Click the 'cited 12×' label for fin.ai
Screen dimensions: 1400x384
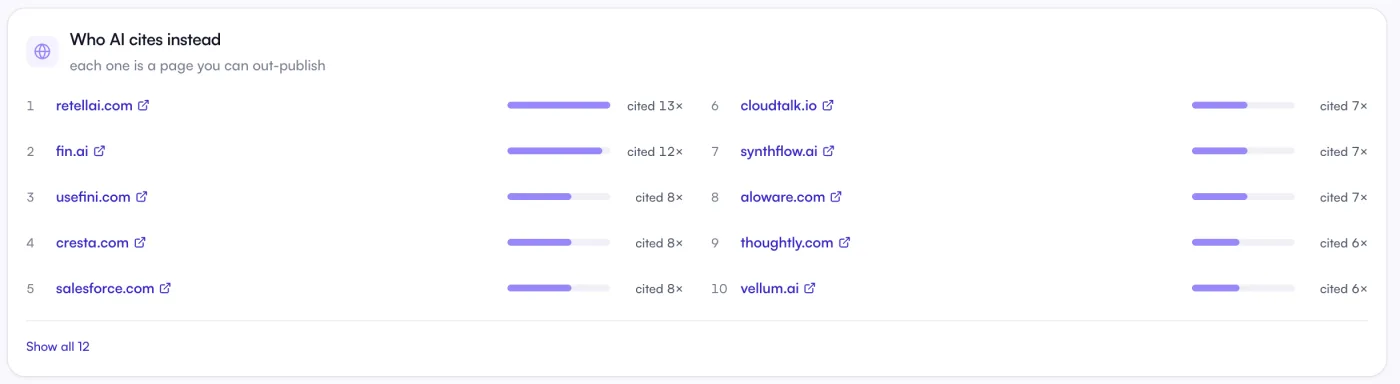(655, 151)
